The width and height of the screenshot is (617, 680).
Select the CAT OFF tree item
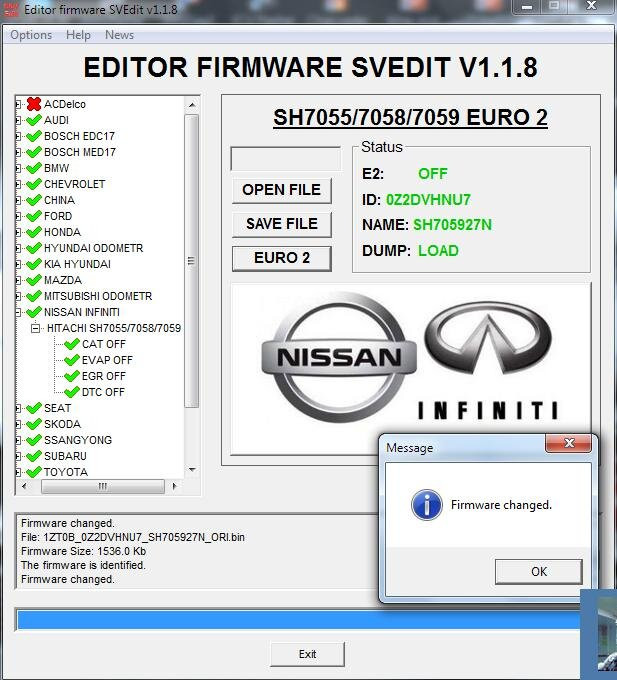[104, 344]
